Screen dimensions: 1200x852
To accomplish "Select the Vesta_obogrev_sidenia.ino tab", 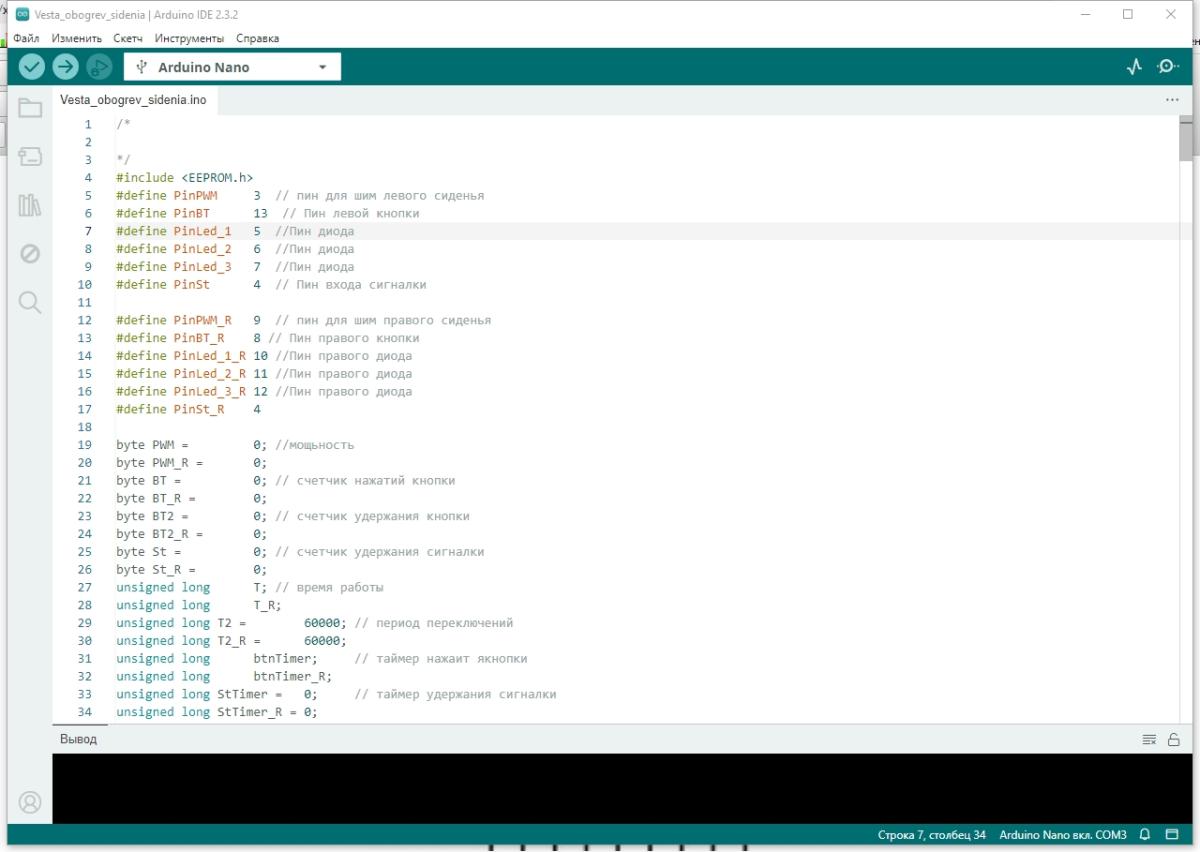I will click(133, 100).
